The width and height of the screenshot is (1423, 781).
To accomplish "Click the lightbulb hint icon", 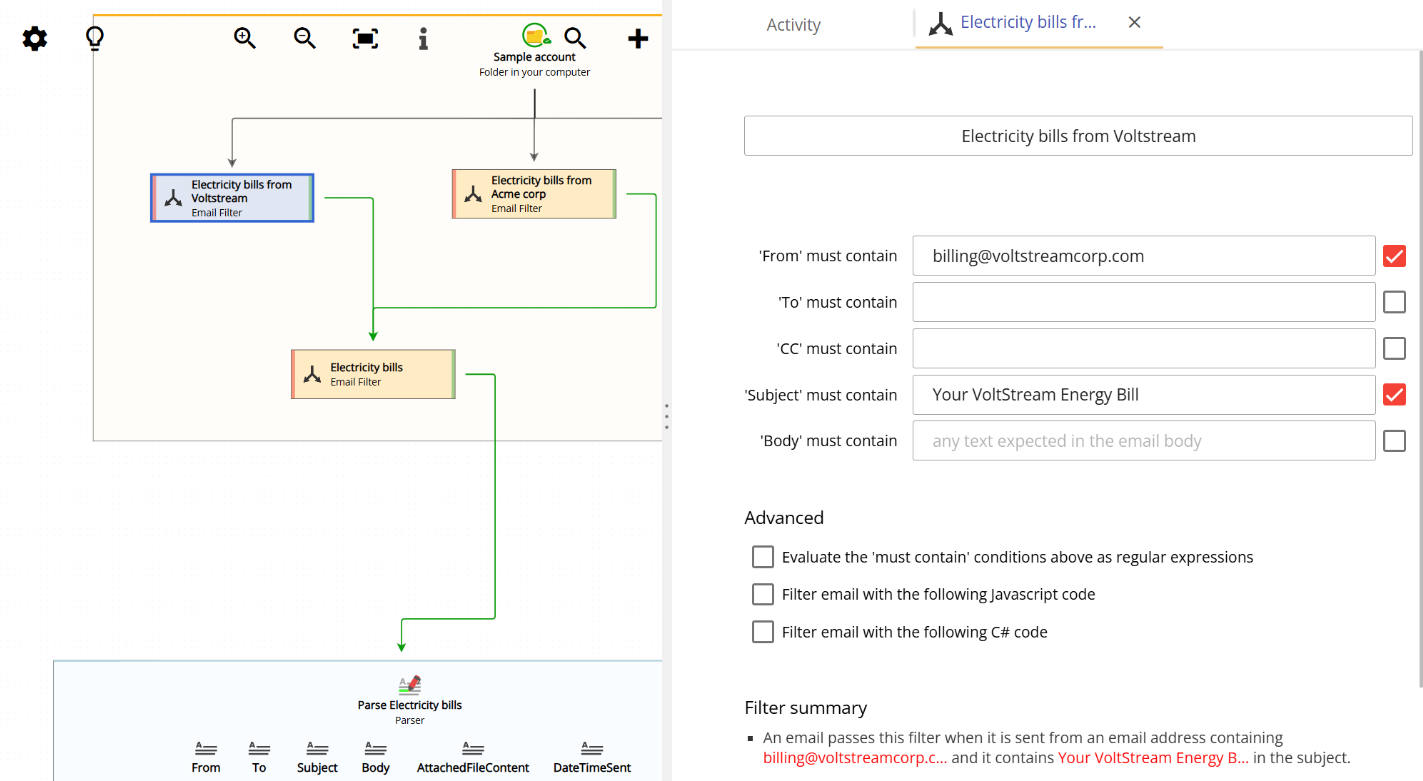I will (x=94, y=38).
